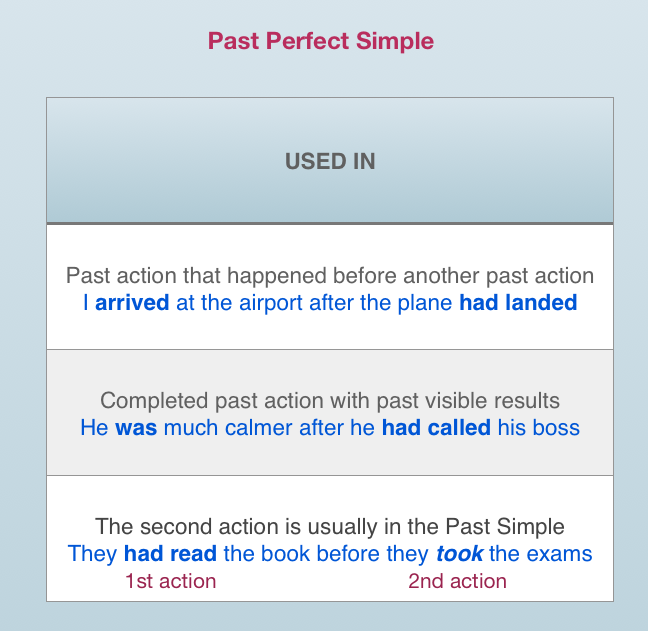Click the italic bold word 'took'

click(x=460, y=554)
